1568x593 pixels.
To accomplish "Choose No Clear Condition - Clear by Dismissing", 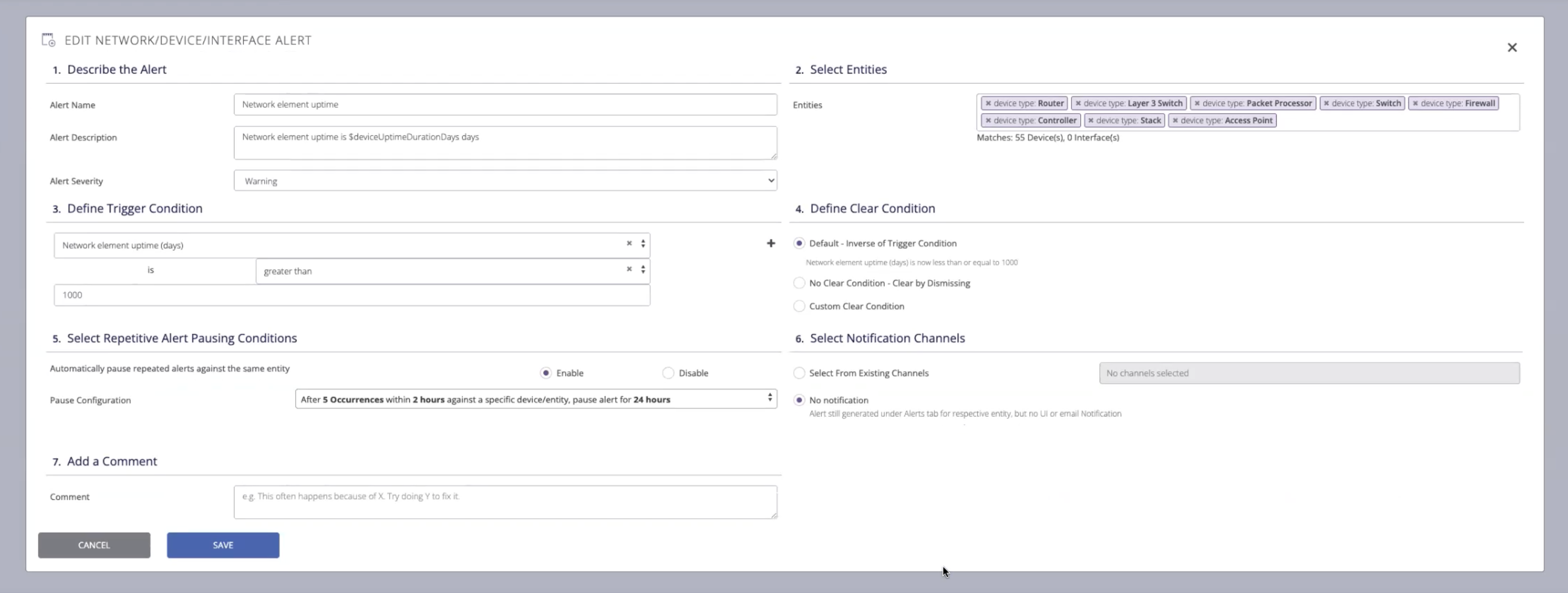I will [799, 283].
